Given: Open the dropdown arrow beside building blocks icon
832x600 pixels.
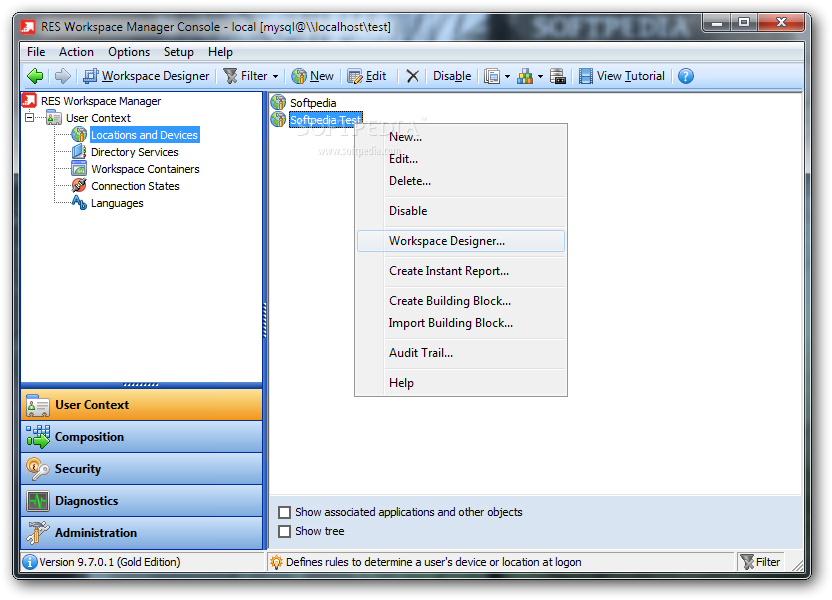Looking at the screenshot, I should [x=540, y=76].
